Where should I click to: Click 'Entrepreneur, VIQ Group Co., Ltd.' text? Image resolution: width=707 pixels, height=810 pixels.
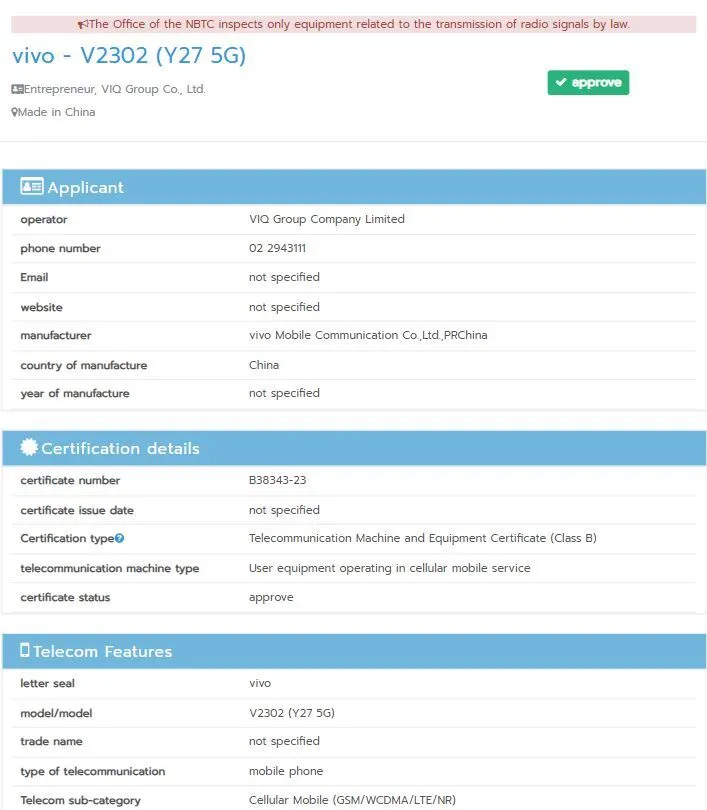pyautogui.click(x=115, y=89)
